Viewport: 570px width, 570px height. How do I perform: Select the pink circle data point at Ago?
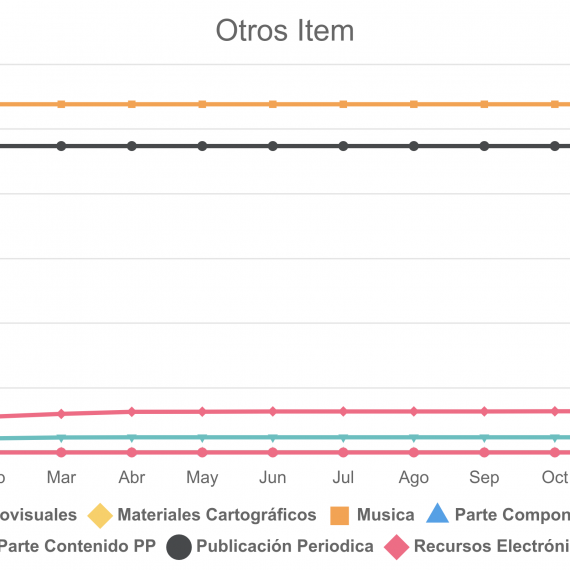coord(414,453)
